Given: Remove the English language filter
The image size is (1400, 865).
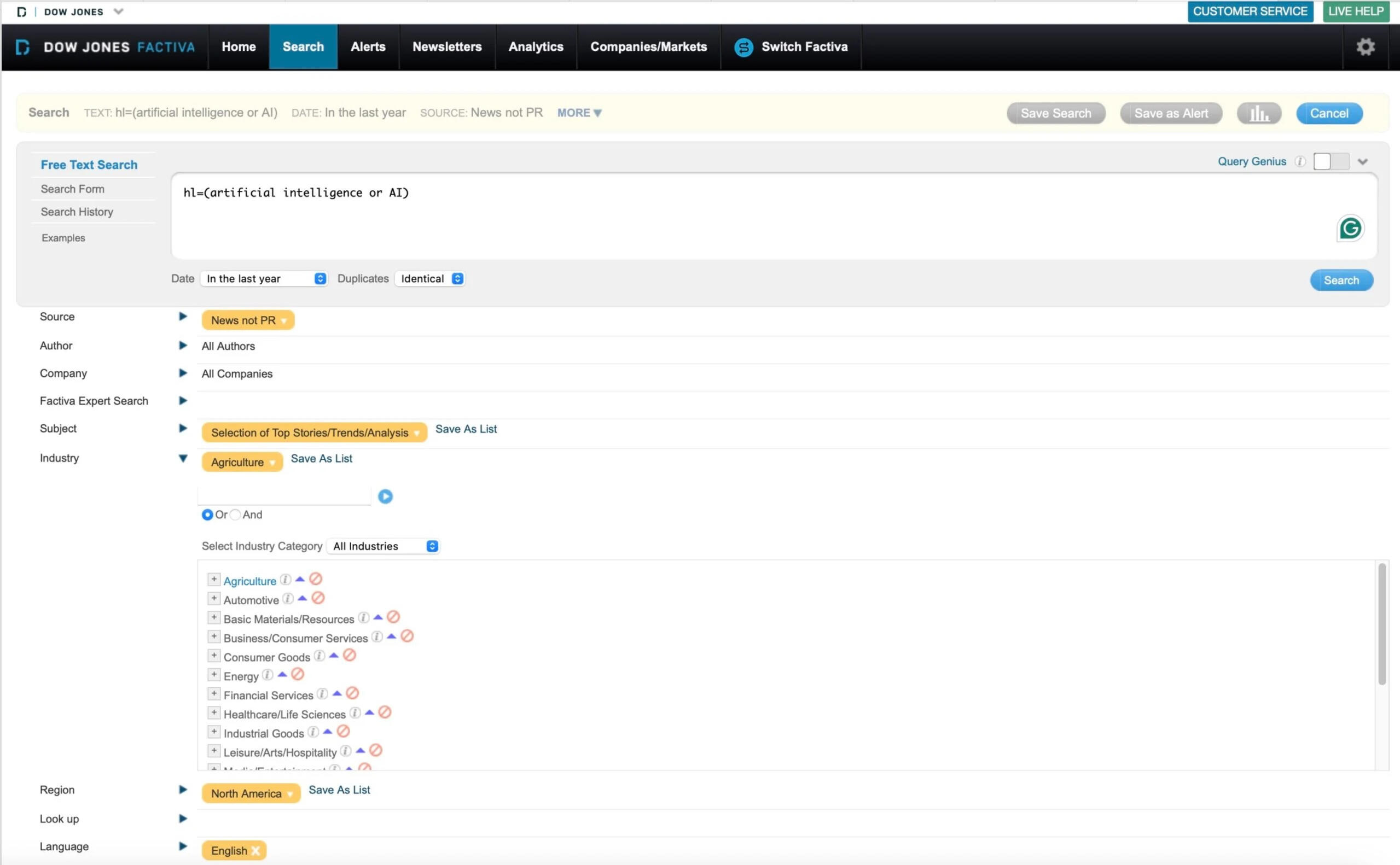Looking at the screenshot, I should (256, 850).
